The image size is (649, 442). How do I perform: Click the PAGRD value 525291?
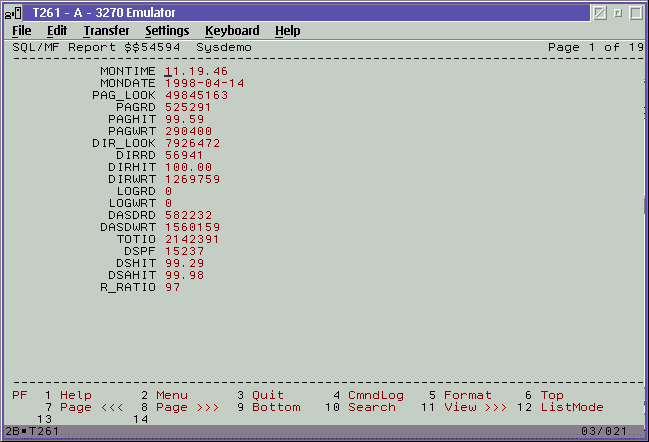(x=188, y=107)
